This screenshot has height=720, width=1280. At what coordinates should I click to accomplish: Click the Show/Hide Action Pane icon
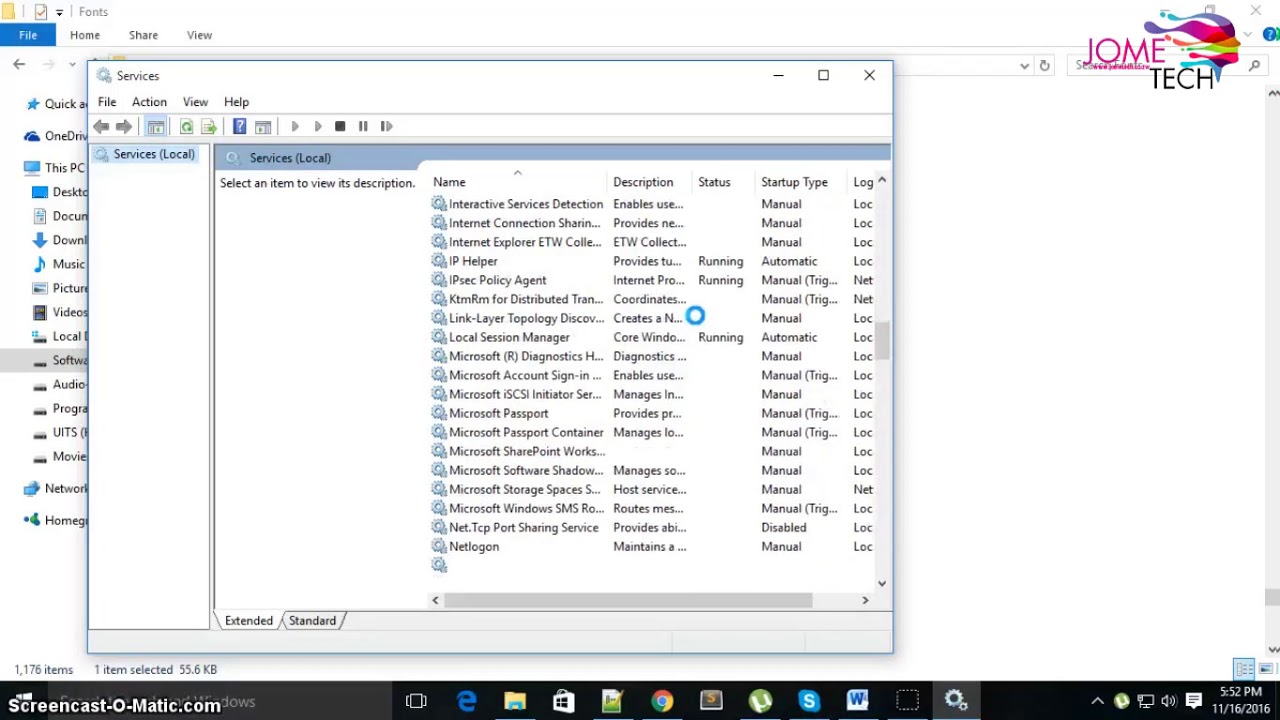[262, 126]
